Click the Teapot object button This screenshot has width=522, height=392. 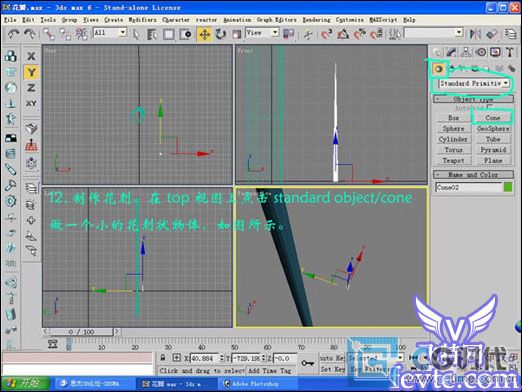454,161
